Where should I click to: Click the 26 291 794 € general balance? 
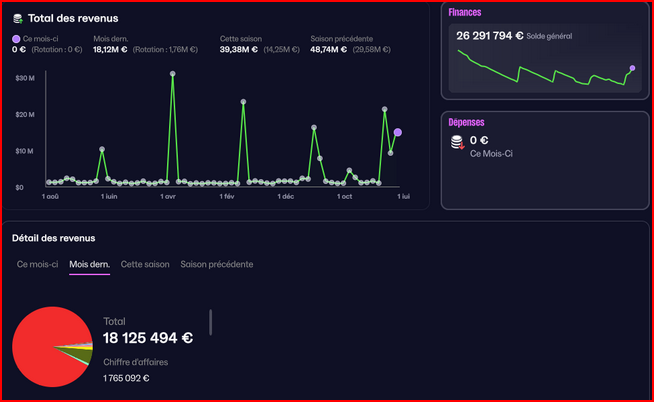coord(490,35)
